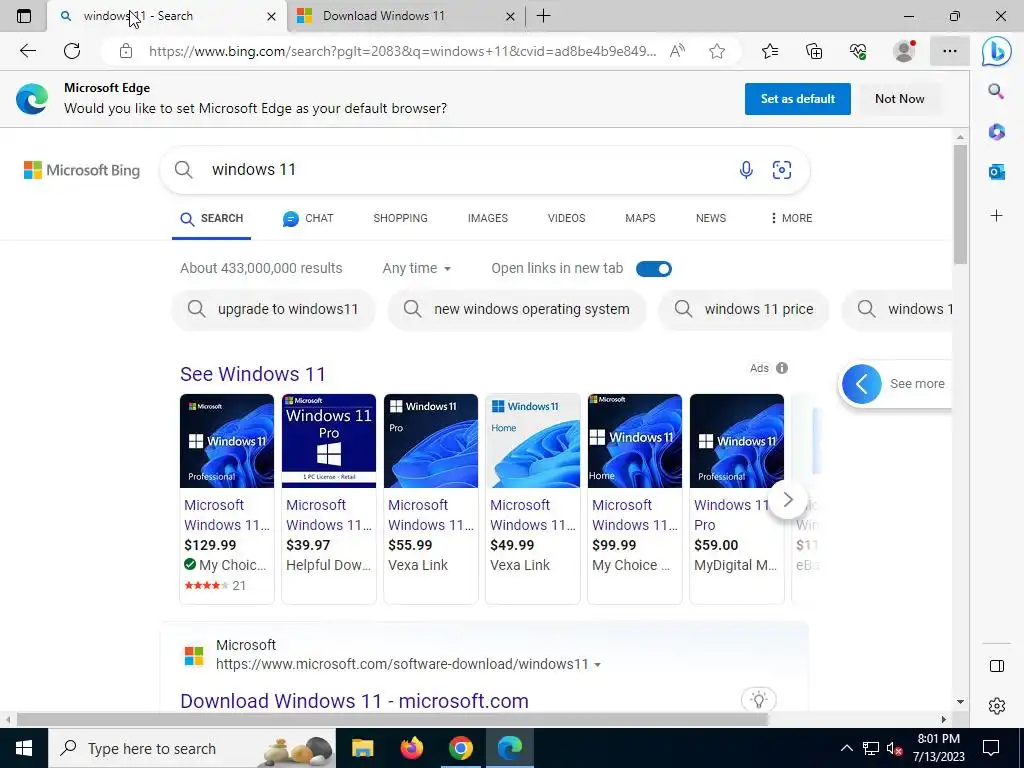Viewport: 1024px width, 768px height.
Task: Open the SHOPPING tab
Action: [400, 218]
